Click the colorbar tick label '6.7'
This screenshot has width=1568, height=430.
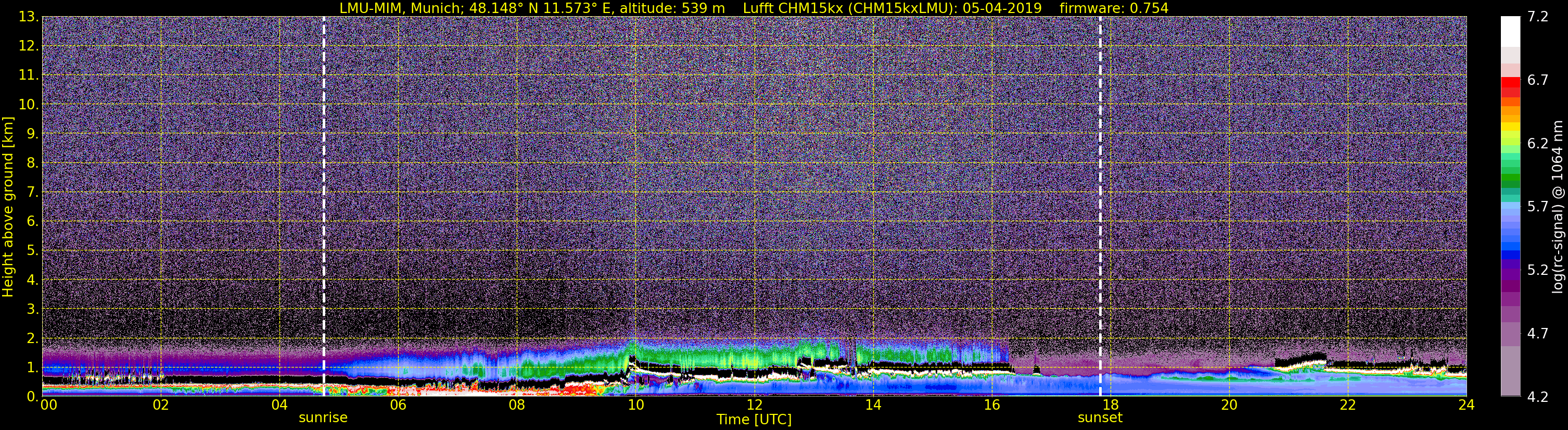coord(1538,80)
